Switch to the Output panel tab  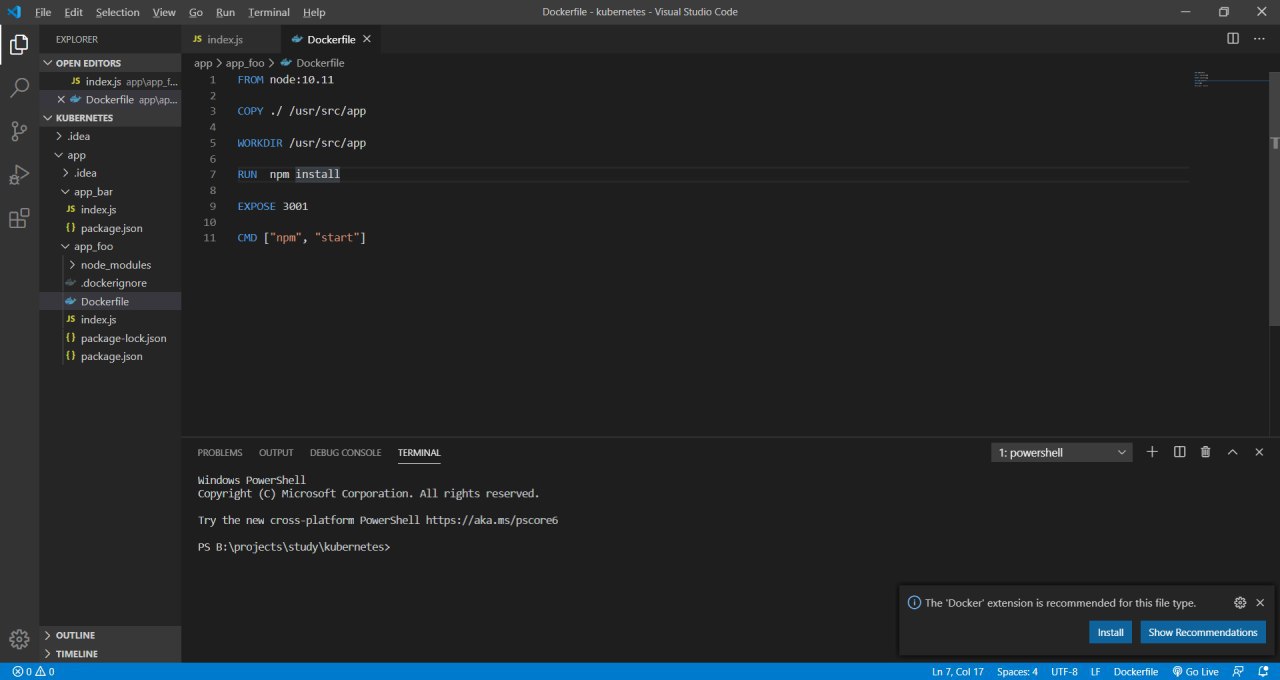(276, 453)
